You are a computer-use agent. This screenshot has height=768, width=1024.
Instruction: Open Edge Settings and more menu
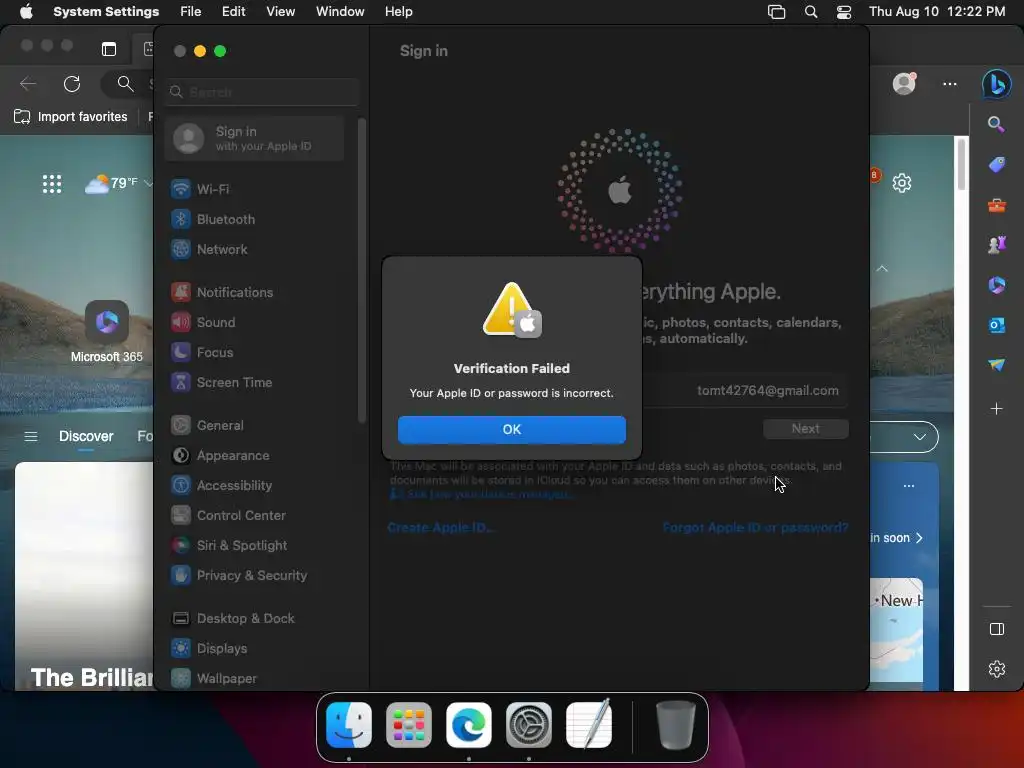[950, 84]
